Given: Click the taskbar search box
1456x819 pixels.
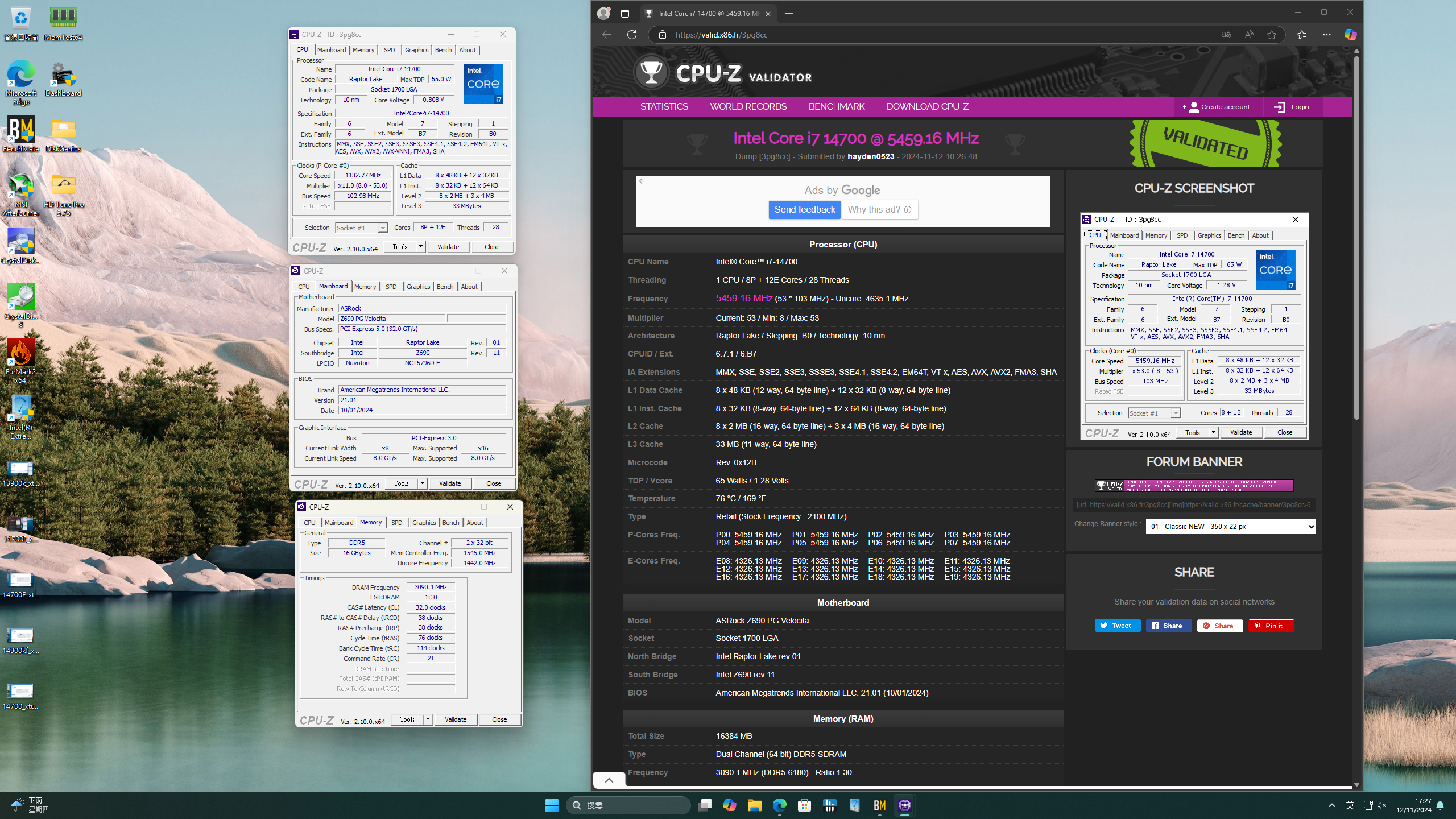Looking at the screenshot, I should pyautogui.click(x=628, y=805).
